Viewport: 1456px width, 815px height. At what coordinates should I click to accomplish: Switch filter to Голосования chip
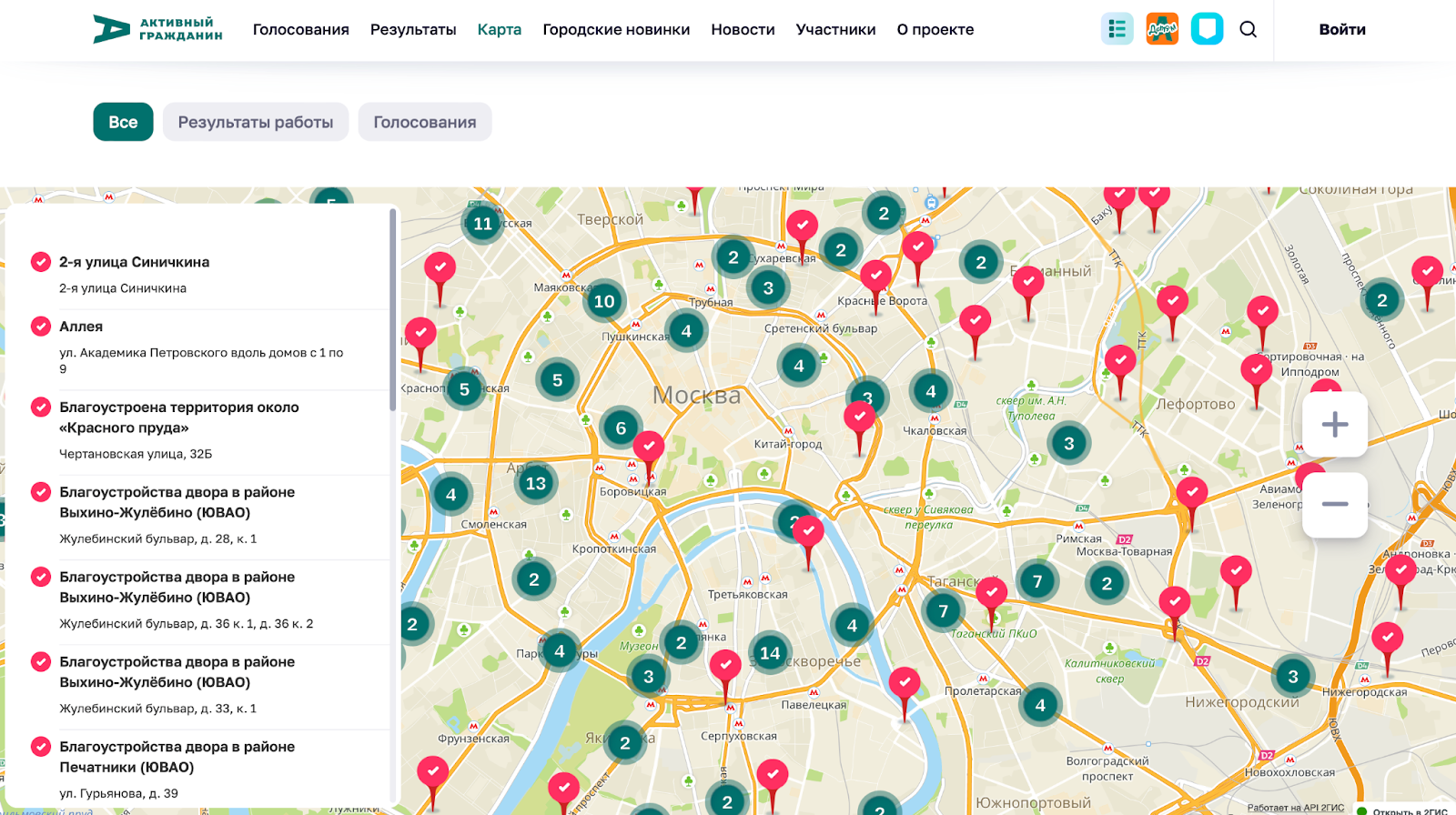pyautogui.click(x=424, y=122)
